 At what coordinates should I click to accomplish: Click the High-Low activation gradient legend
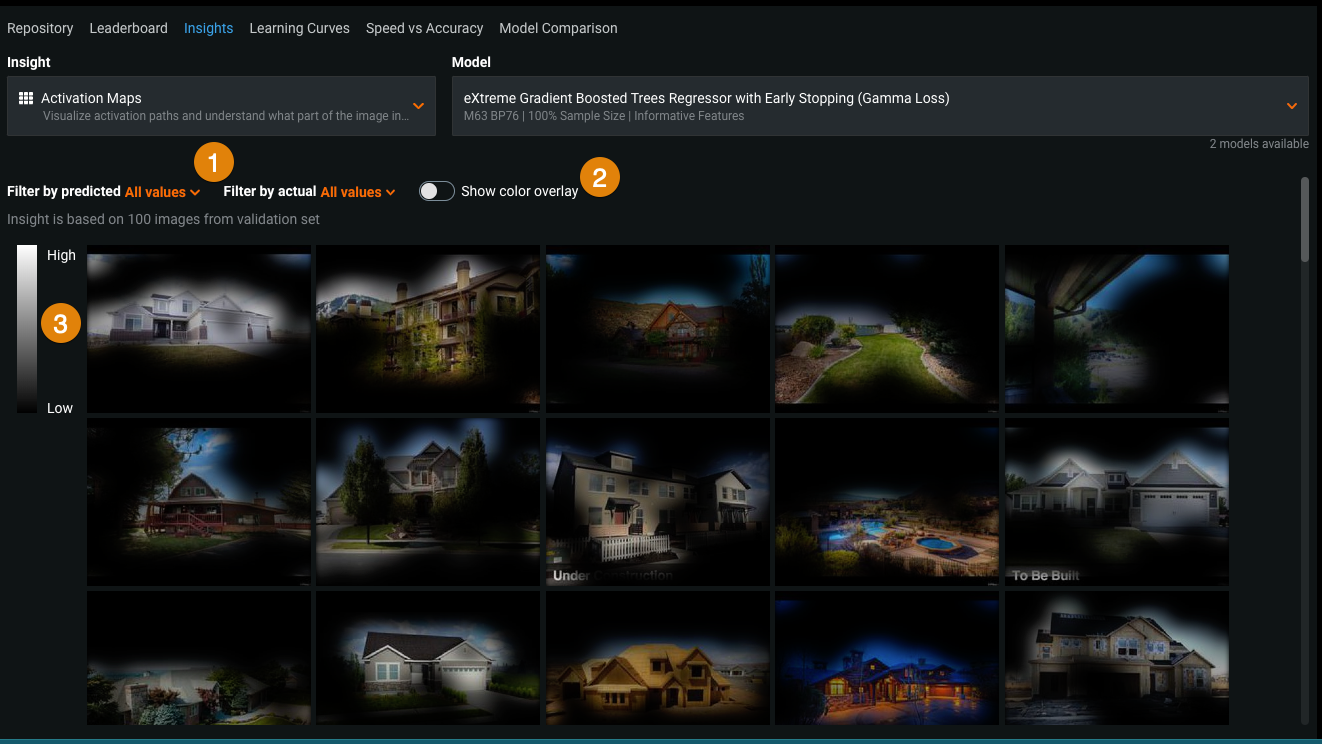point(27,329)
